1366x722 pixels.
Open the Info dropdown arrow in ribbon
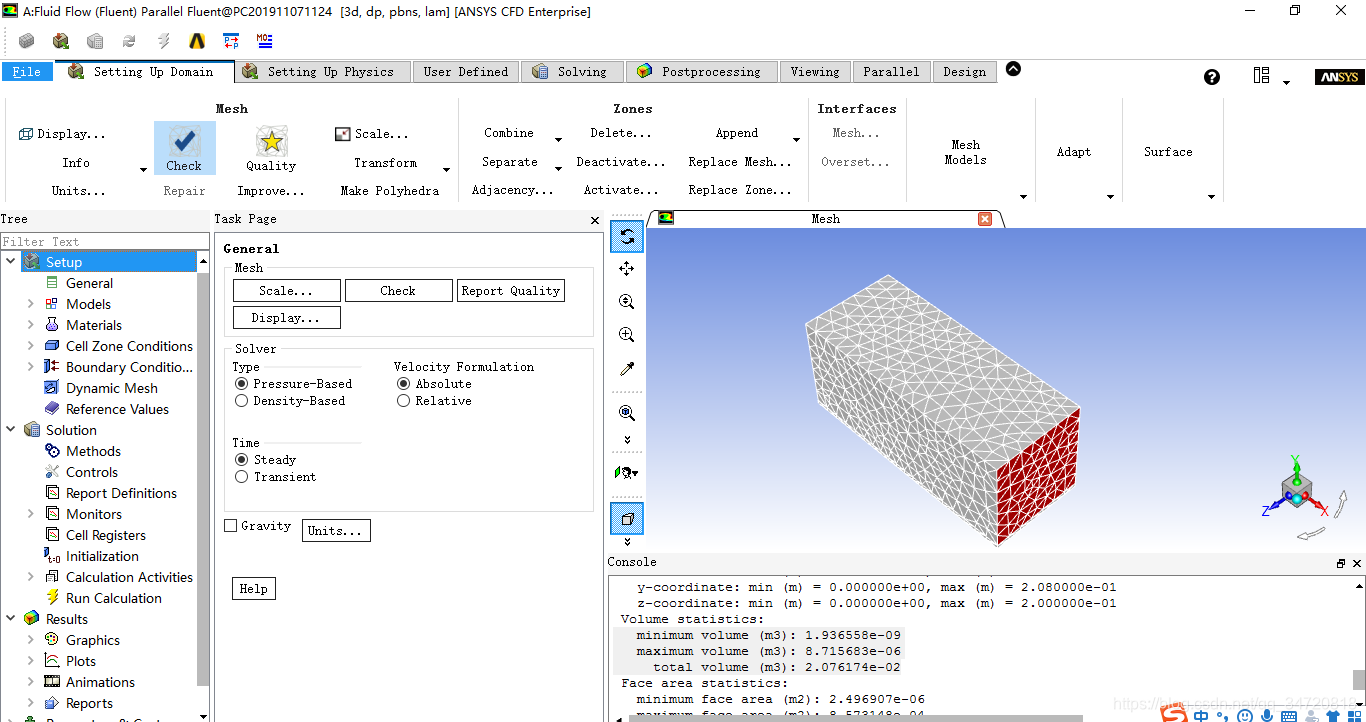(x=143, y=169)
